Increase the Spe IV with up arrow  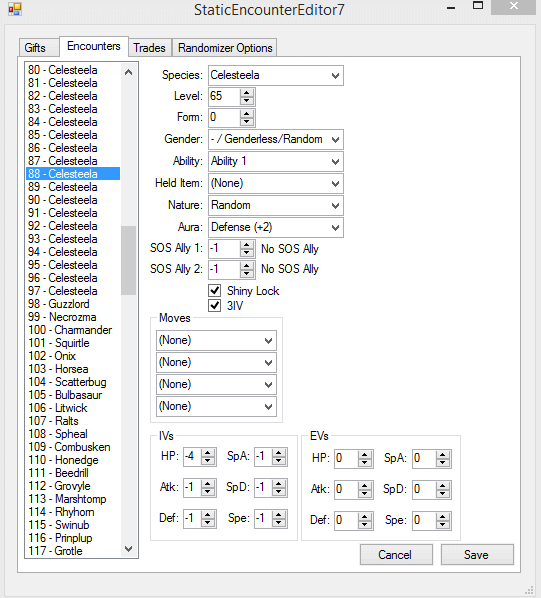point(279,515)
